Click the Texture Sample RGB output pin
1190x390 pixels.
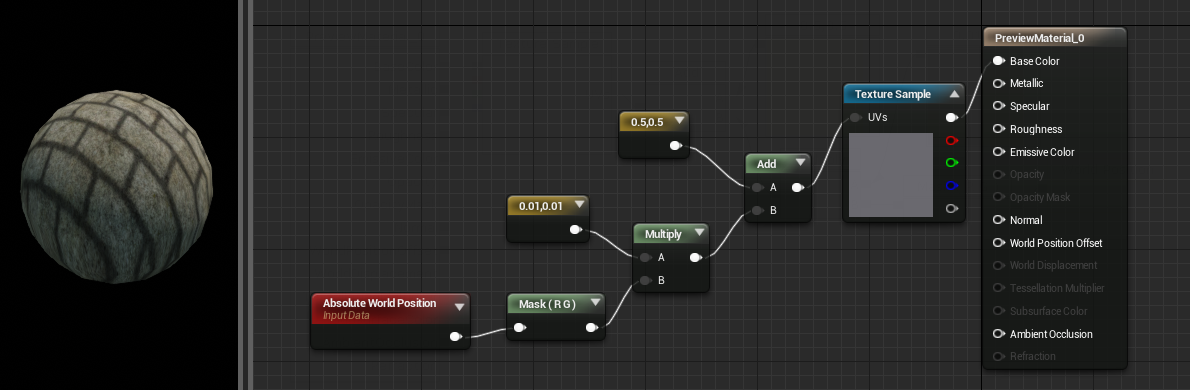[x=952, y=118]
